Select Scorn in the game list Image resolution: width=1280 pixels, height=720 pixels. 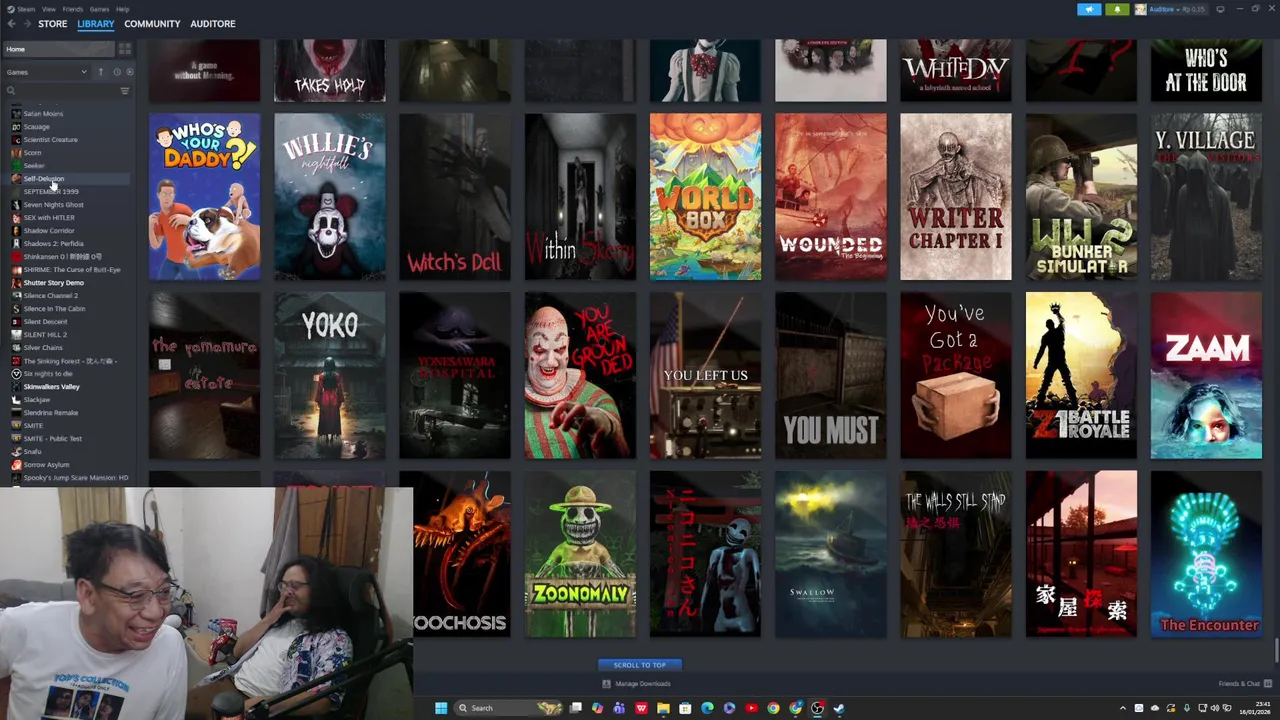32,153
